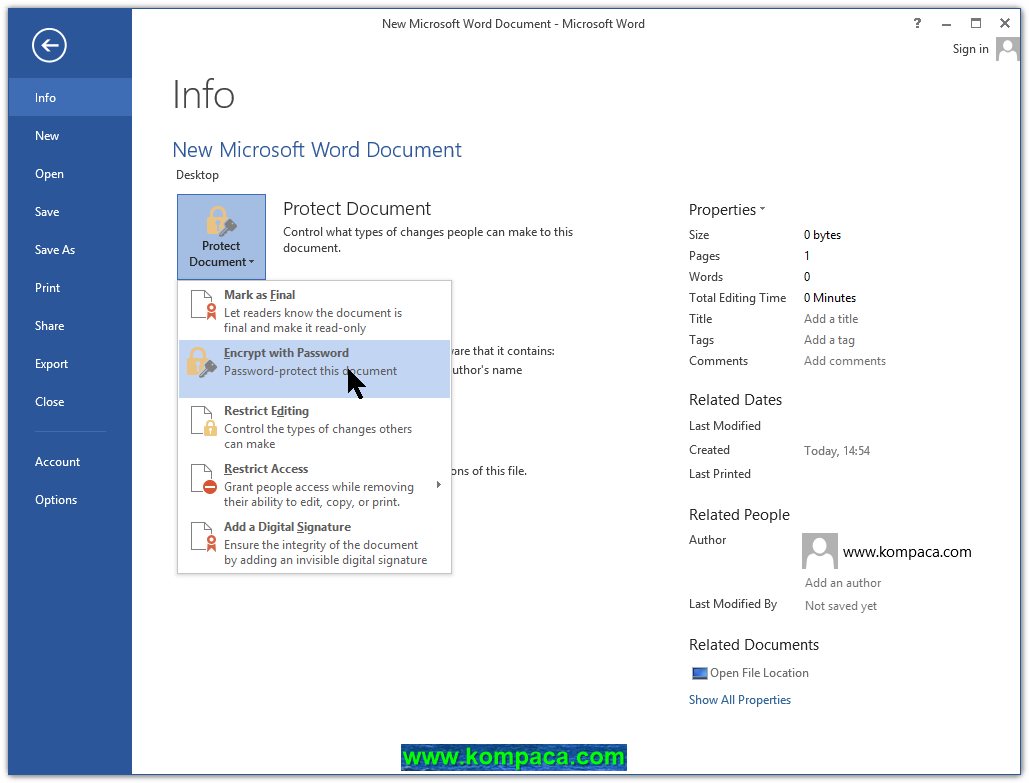The image size is (1029, 783).
Task: Click Close in the sidebar
Action: (70, 402)
